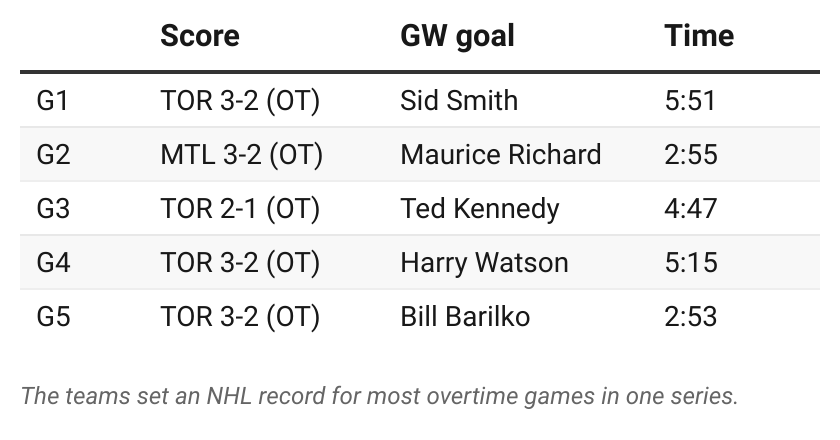Viewport: 840px width, 440px height.
Task: Select the G1 row label
Action: coord(52,101)
